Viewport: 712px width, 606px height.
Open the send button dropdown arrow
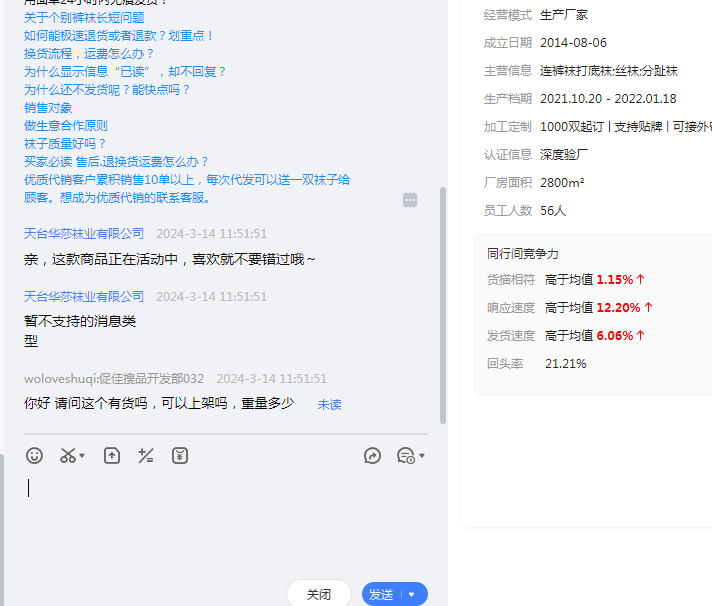pyautogui.click(x=412, y=594)
